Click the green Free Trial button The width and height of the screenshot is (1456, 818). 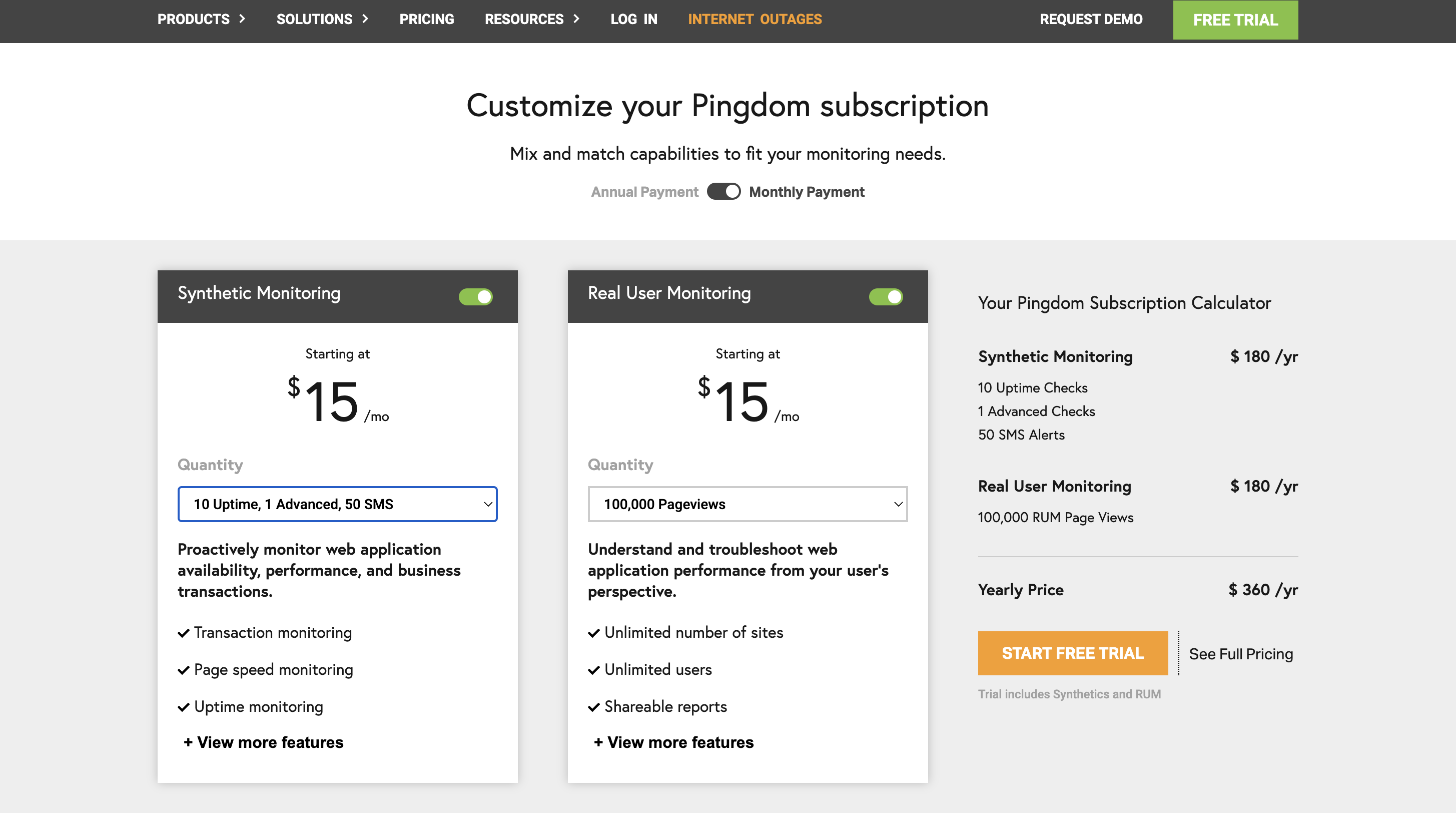(x=1235, y=20)
